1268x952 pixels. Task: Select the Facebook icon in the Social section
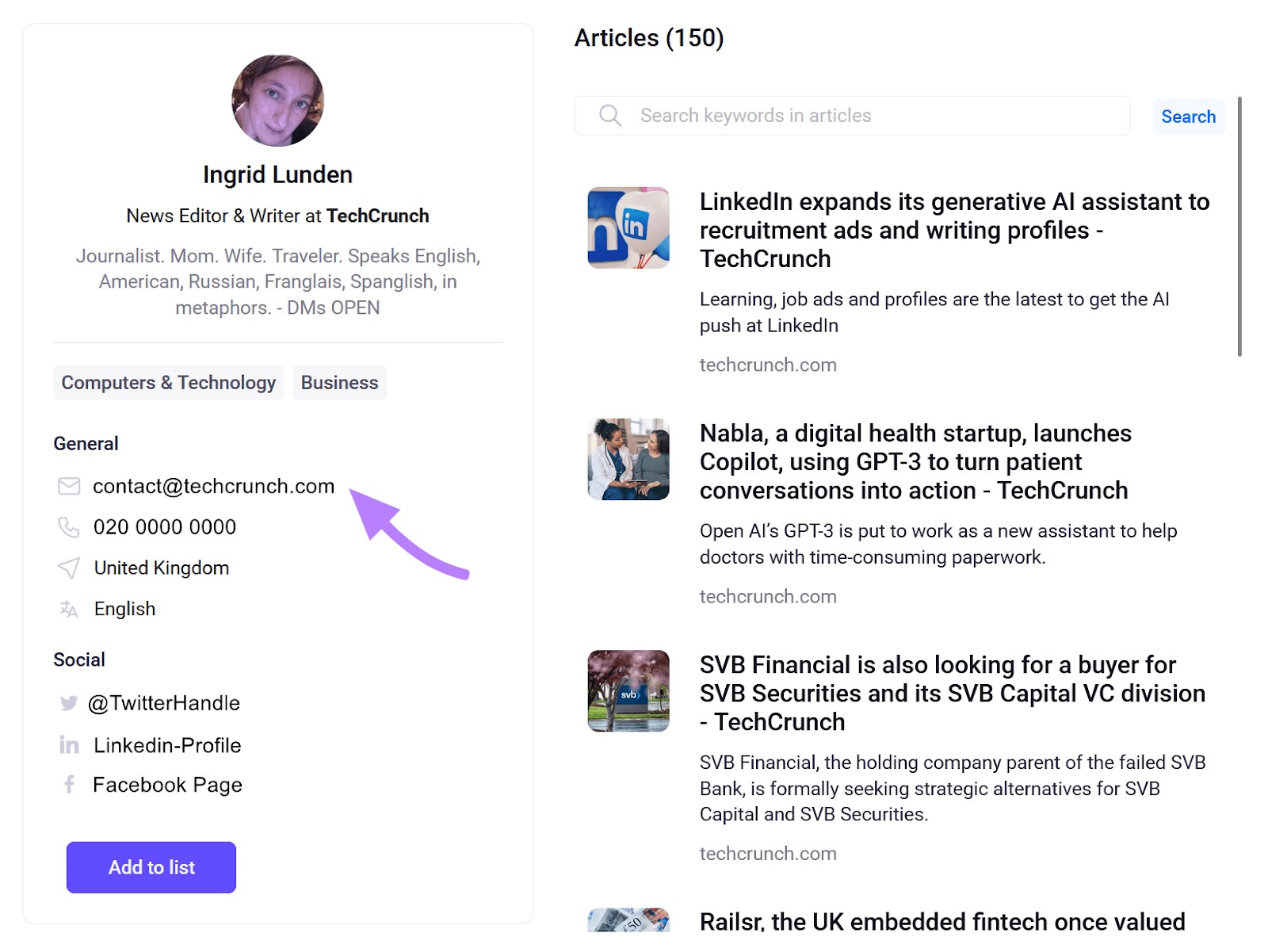point(69,785)
